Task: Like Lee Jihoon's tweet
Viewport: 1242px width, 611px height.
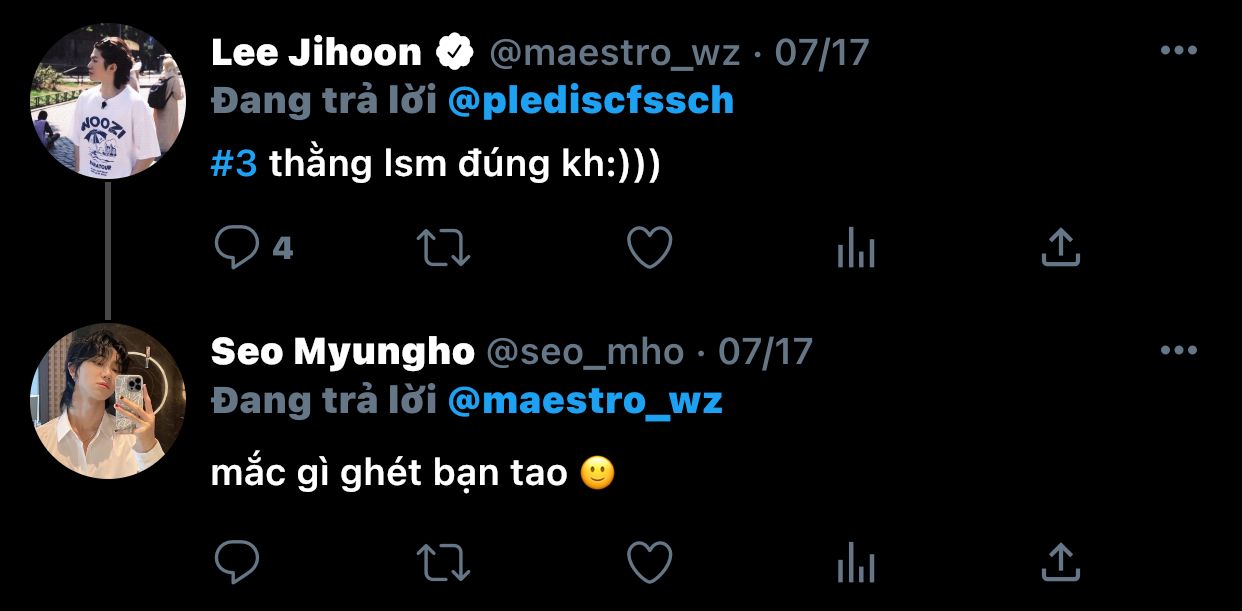Action: (x=650, y=248)
